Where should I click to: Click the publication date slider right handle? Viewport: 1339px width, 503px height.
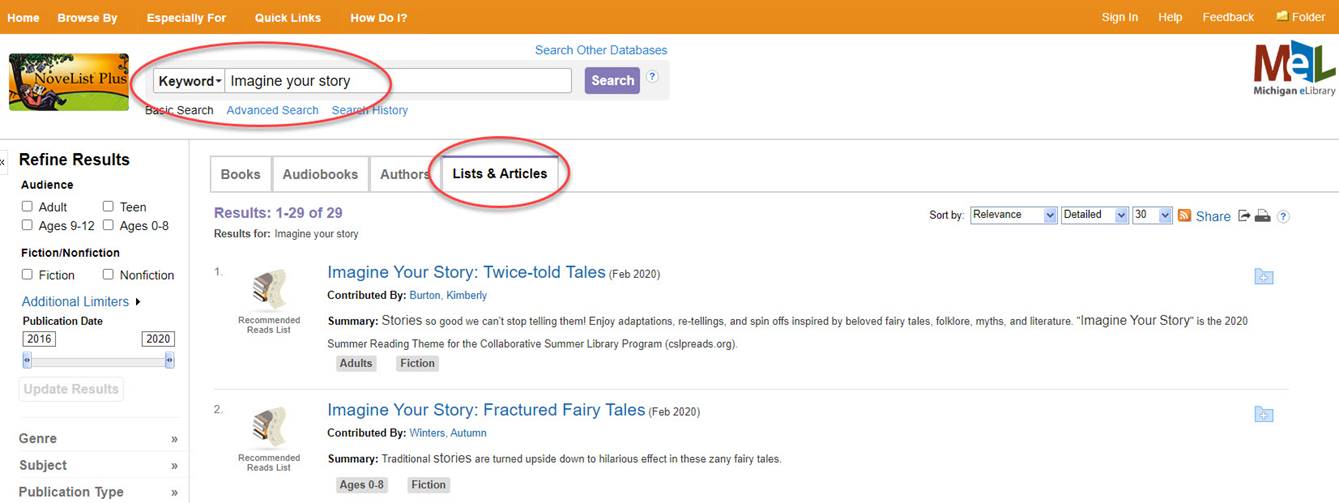pos(169,360)
